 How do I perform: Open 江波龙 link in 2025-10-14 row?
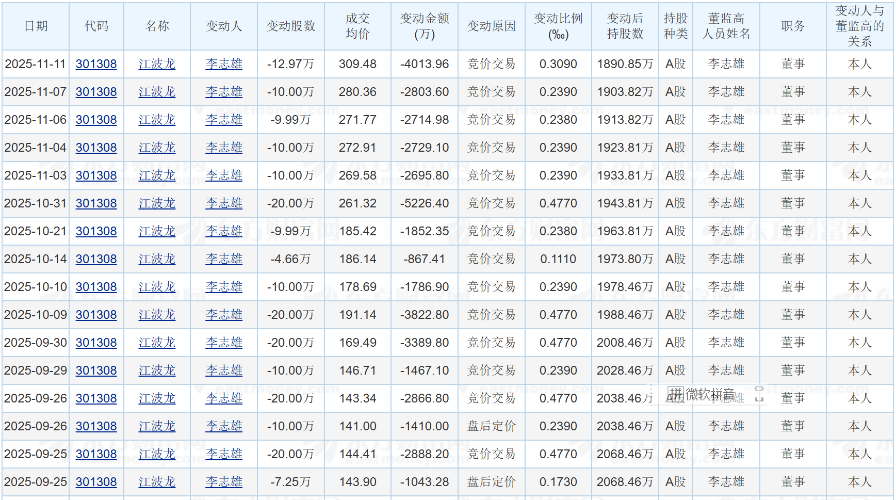pos(157,259)
